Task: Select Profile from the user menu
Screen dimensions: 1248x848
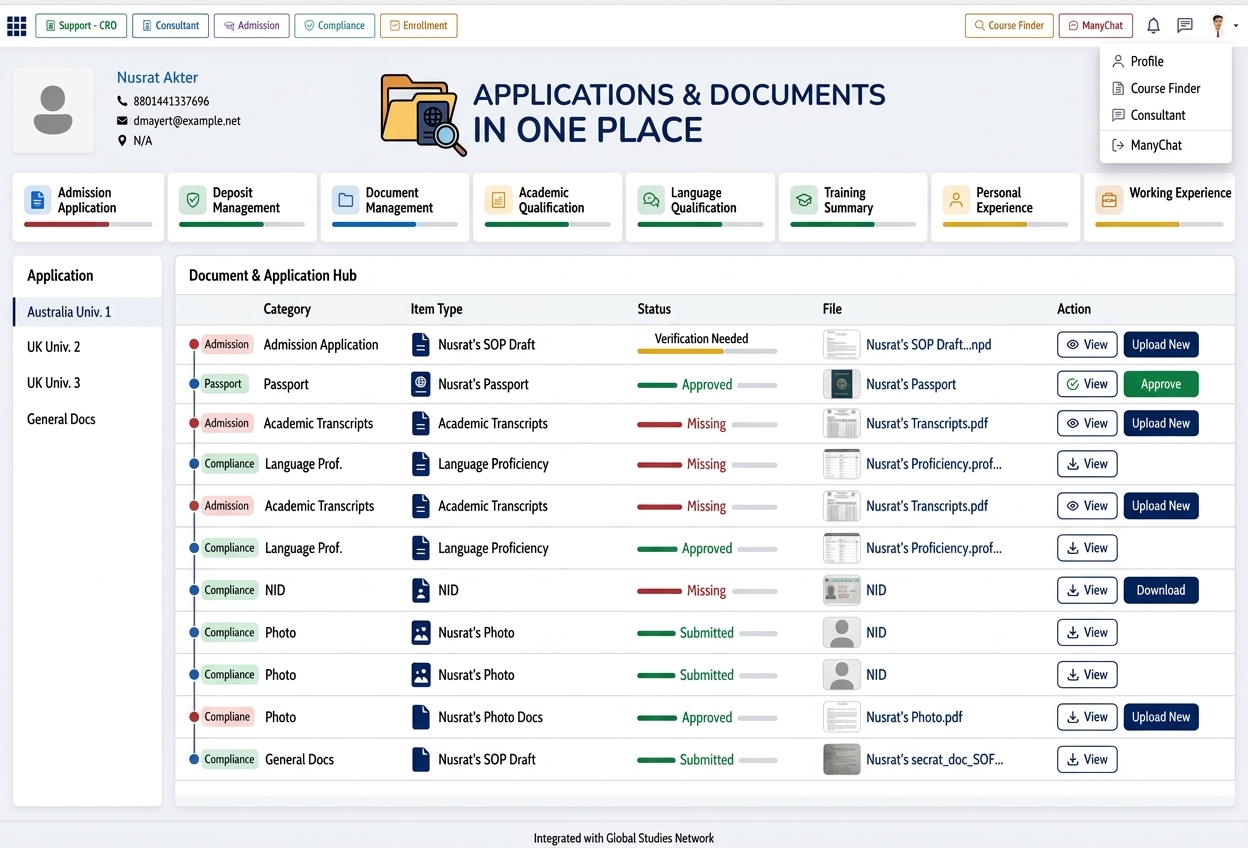Action: 1147,61
